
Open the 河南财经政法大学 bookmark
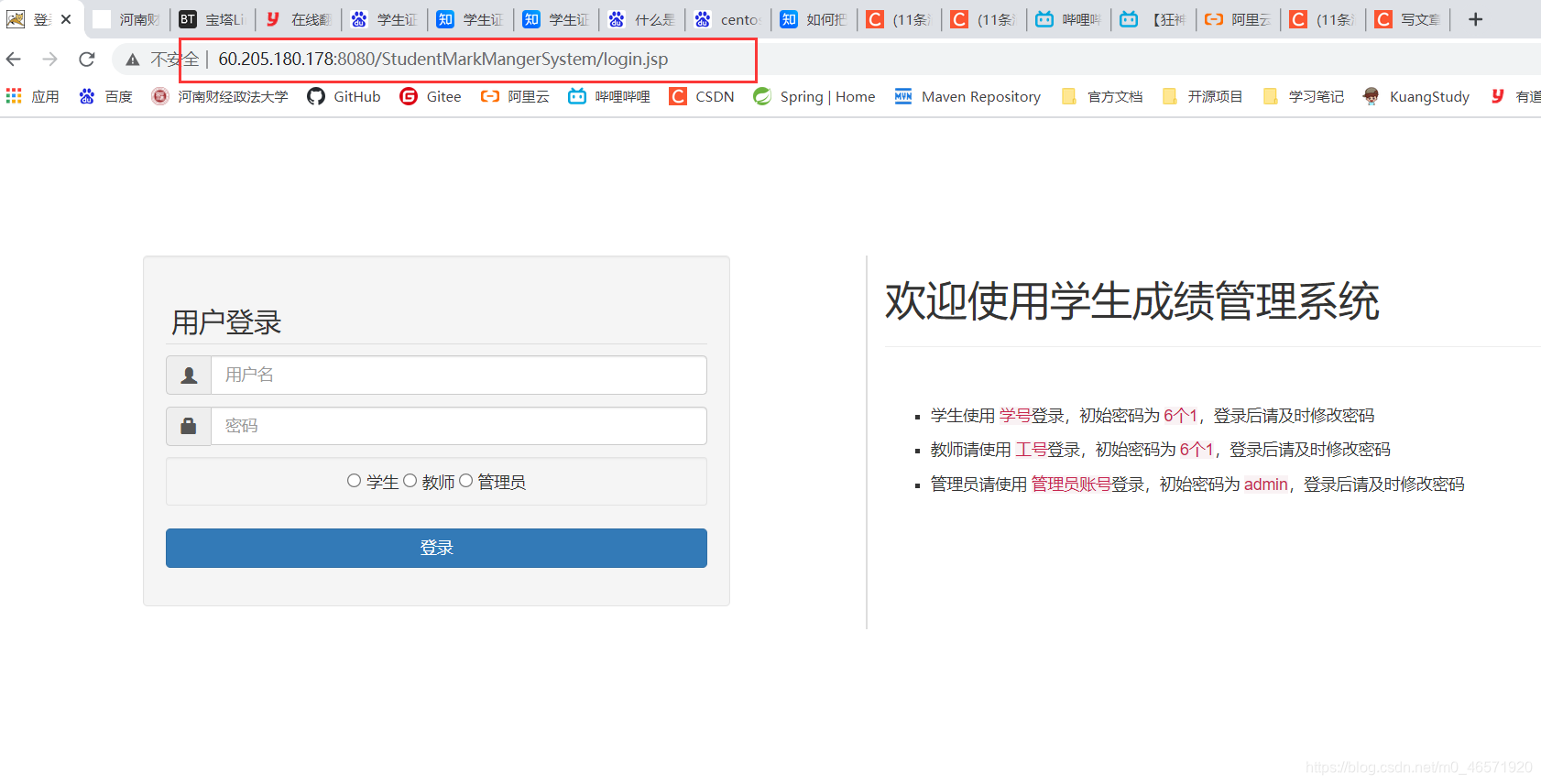(220, 96)
